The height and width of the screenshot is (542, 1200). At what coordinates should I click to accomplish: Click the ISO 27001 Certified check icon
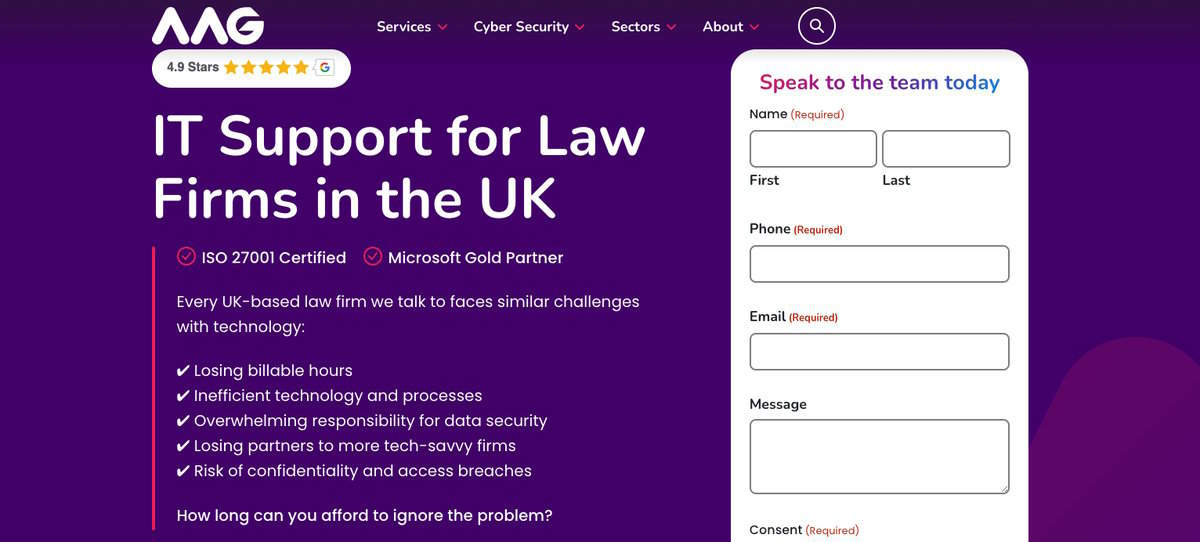(x=186, y=257)
